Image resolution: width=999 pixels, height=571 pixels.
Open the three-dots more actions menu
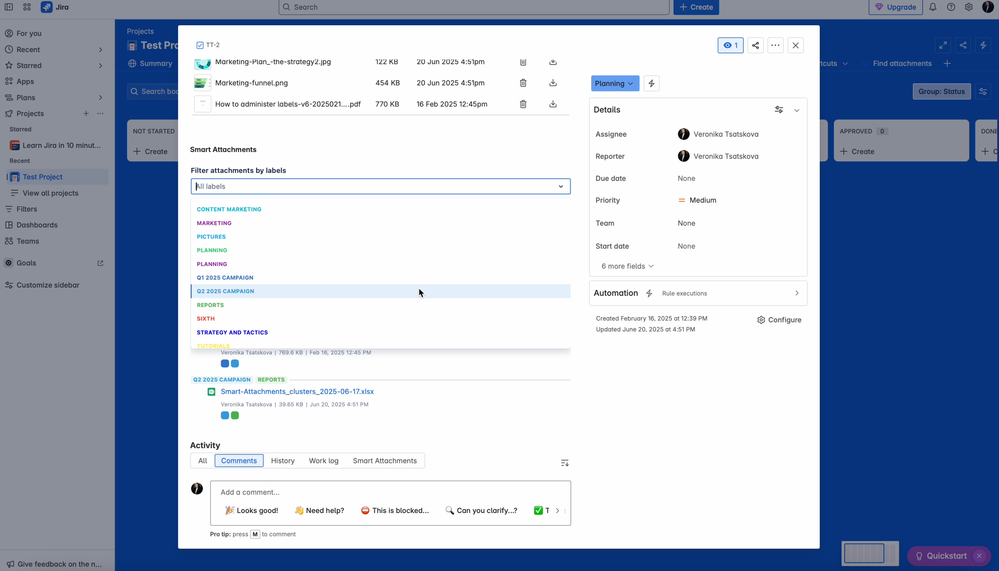[775, 45]
